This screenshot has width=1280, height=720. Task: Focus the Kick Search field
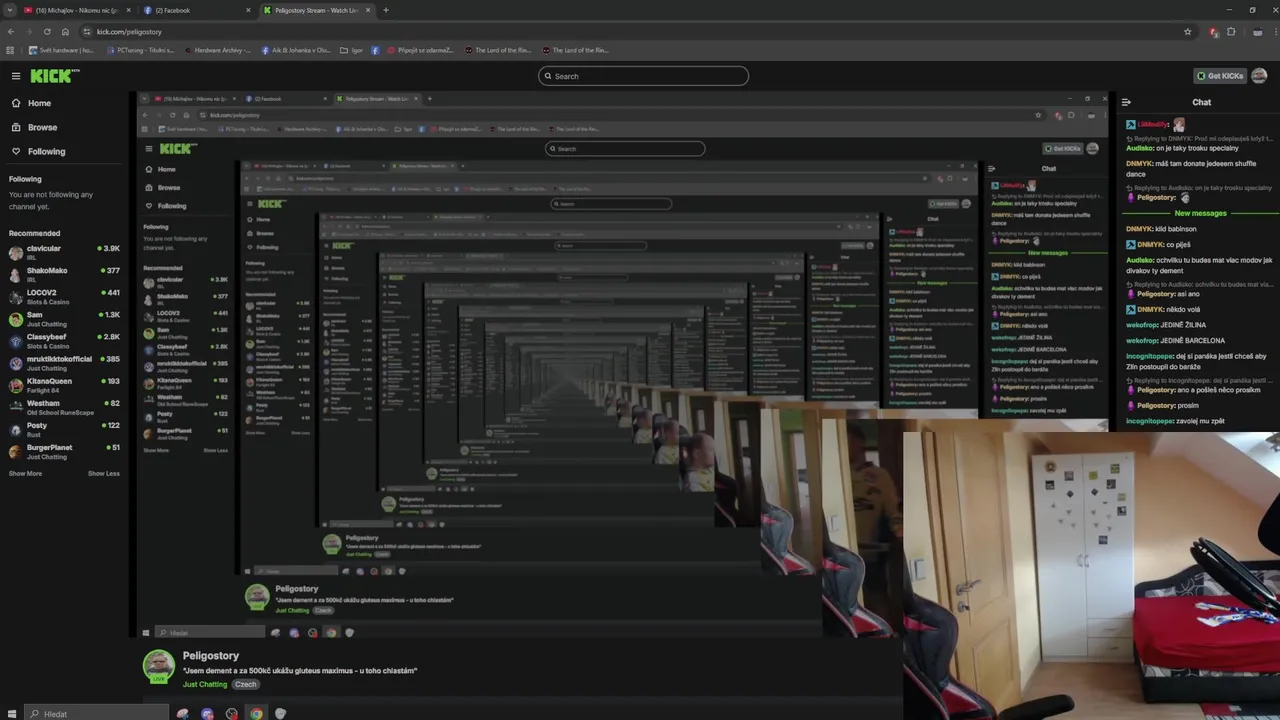click(643, 76)
